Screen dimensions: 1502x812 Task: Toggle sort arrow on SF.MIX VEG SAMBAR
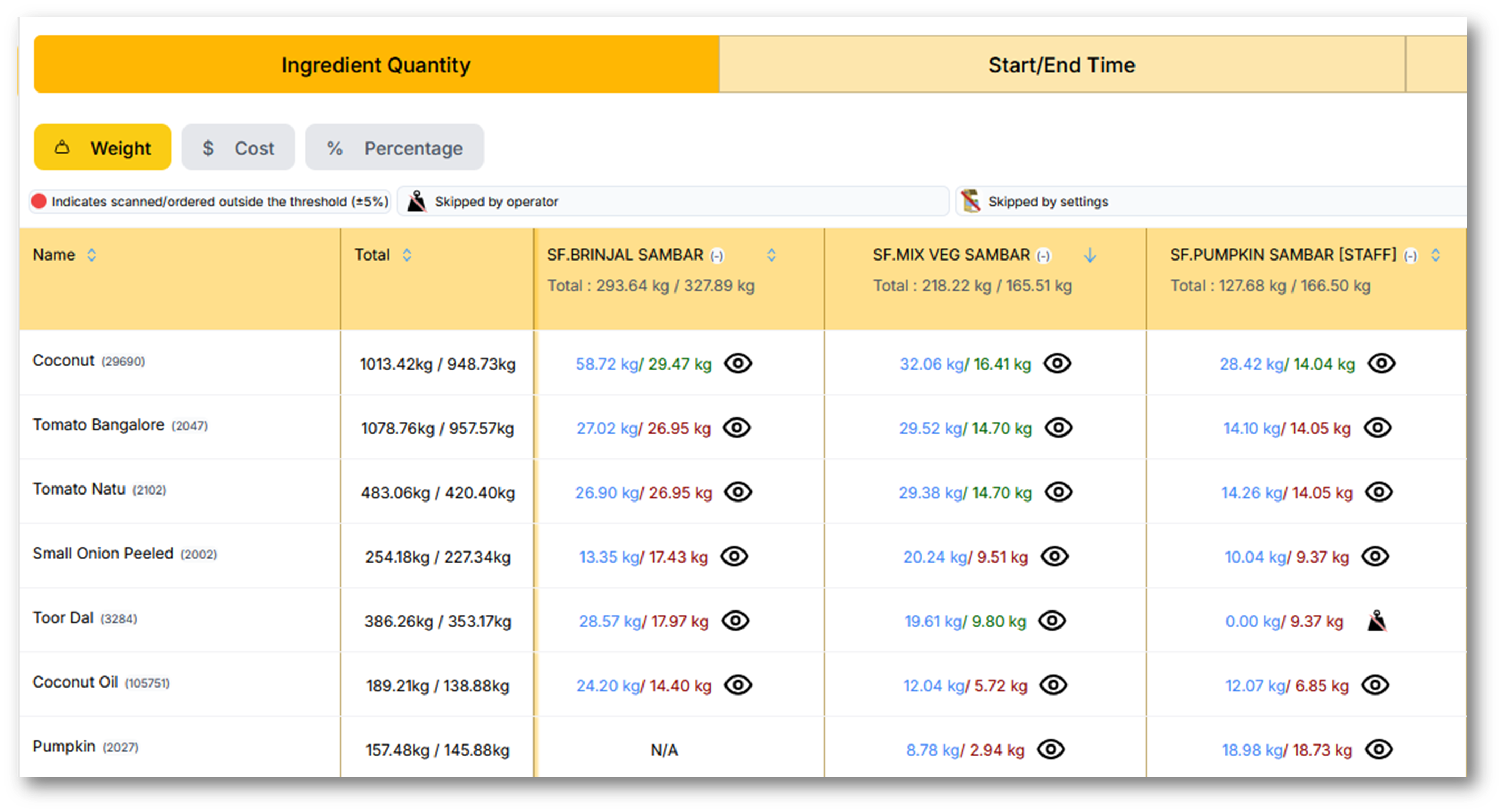(1090, 255)
